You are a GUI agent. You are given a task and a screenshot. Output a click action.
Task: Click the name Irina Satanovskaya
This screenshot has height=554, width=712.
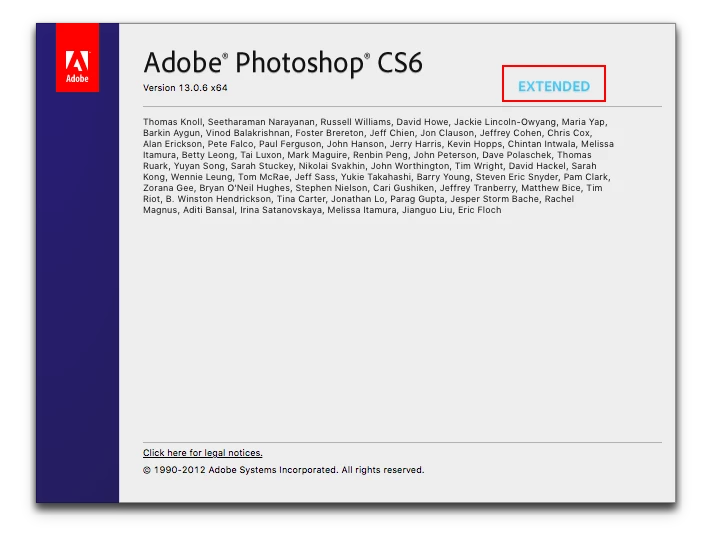281,210
